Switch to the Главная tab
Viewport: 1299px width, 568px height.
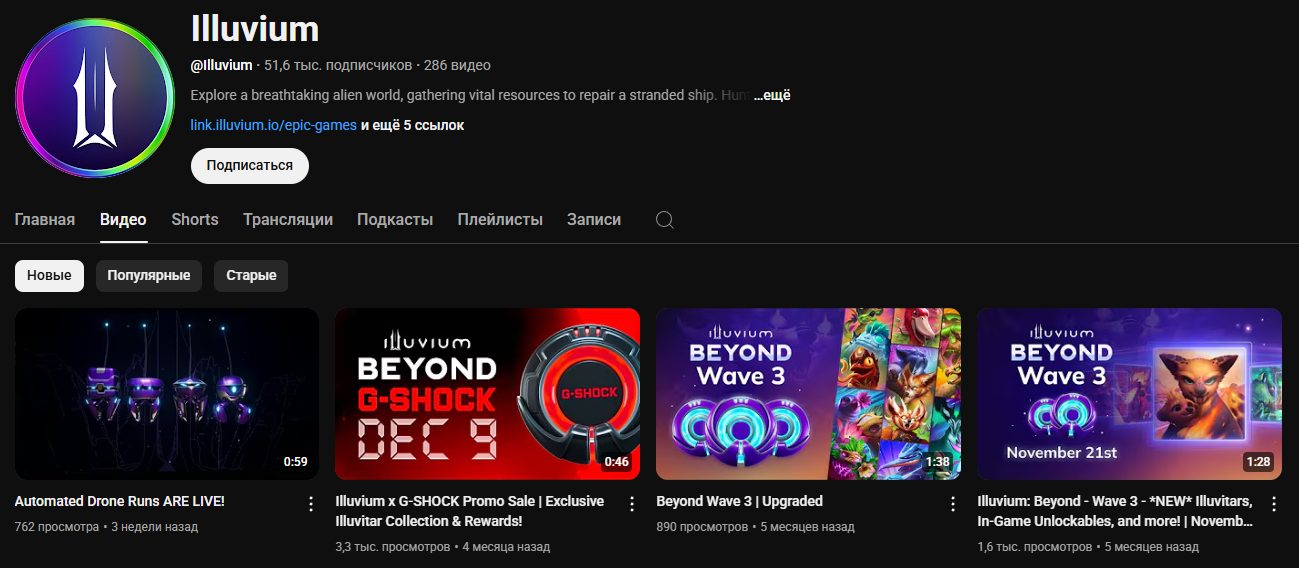pyautogui.click(x=45, y=220)
